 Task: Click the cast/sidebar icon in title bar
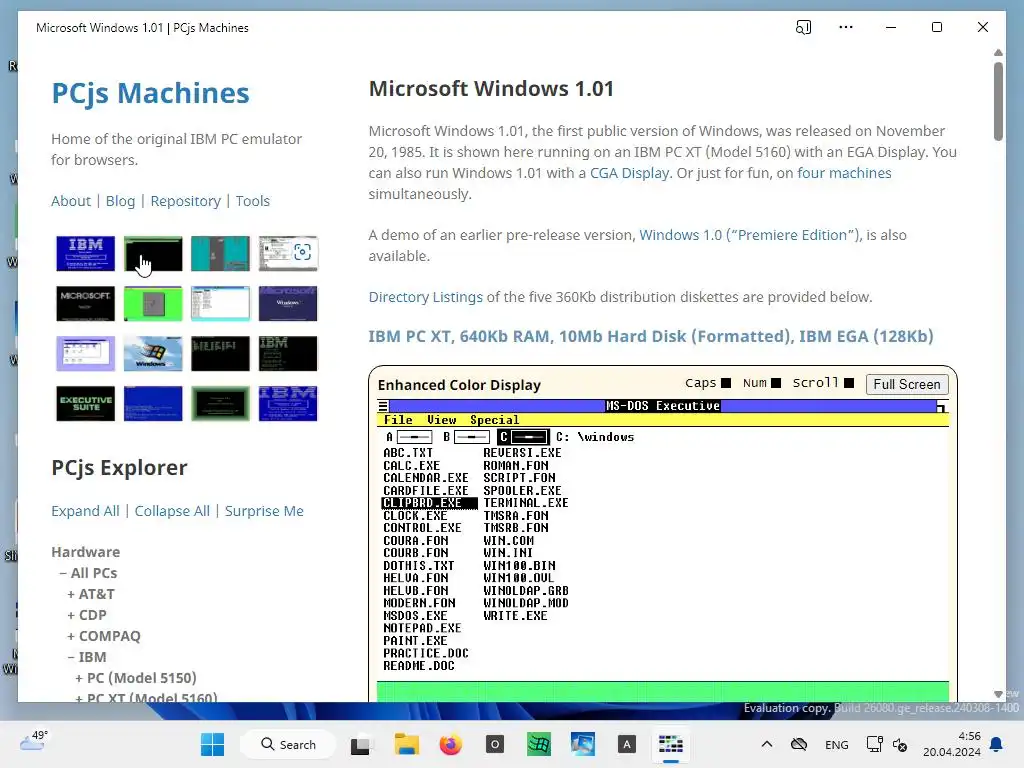803,27
